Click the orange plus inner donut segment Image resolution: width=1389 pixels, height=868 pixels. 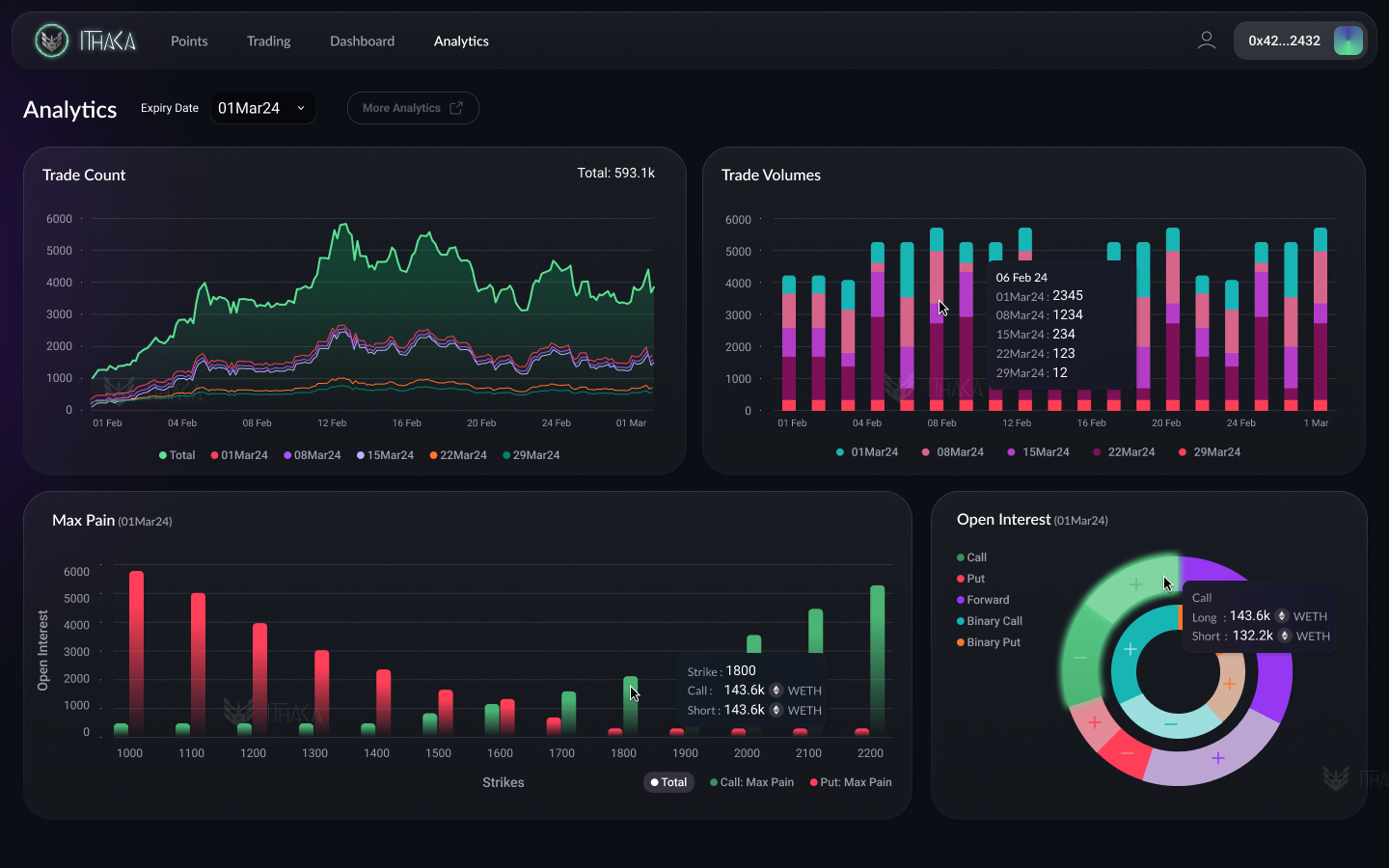pyautogui.click(x=1229, y=685)
